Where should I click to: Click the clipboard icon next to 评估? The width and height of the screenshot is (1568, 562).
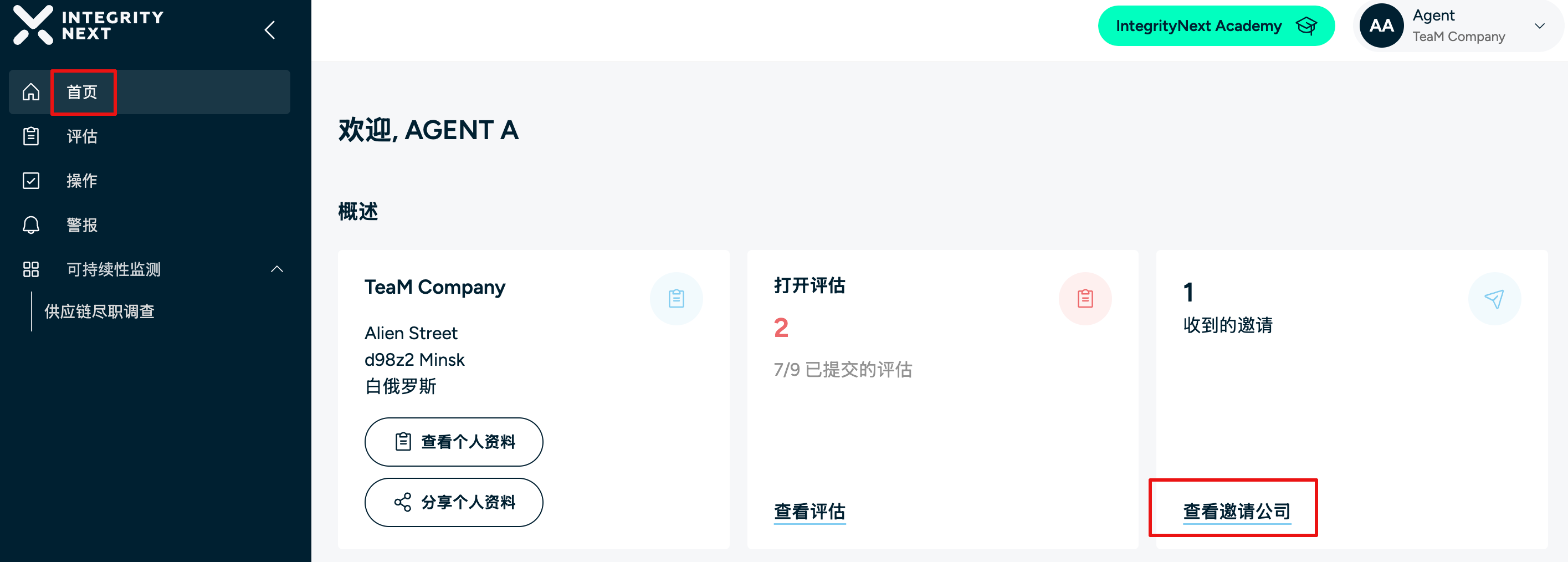pyautogui.click(x=31, y=136)
